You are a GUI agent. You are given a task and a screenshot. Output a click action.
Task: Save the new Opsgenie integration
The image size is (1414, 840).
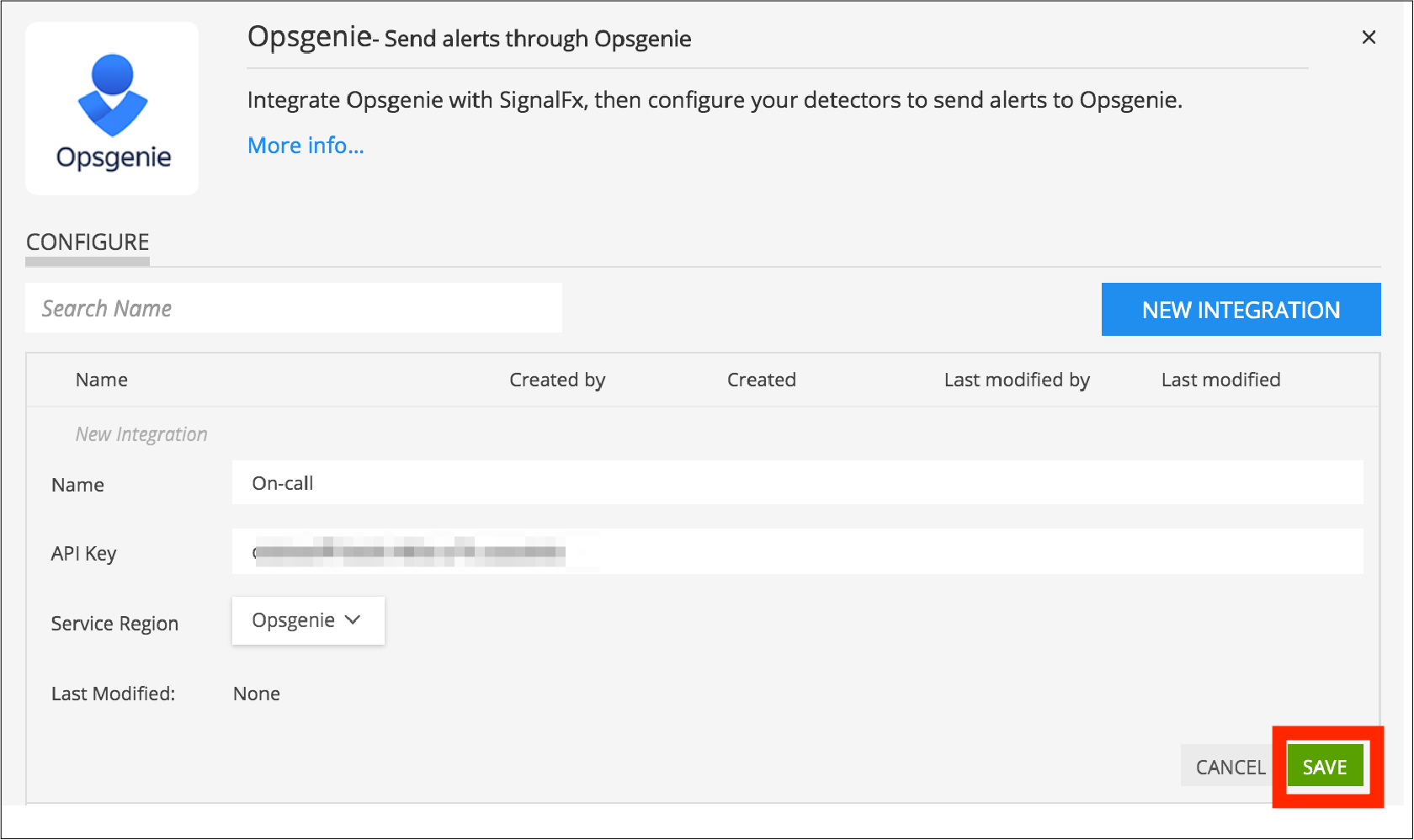click(x=1325, y=767)
